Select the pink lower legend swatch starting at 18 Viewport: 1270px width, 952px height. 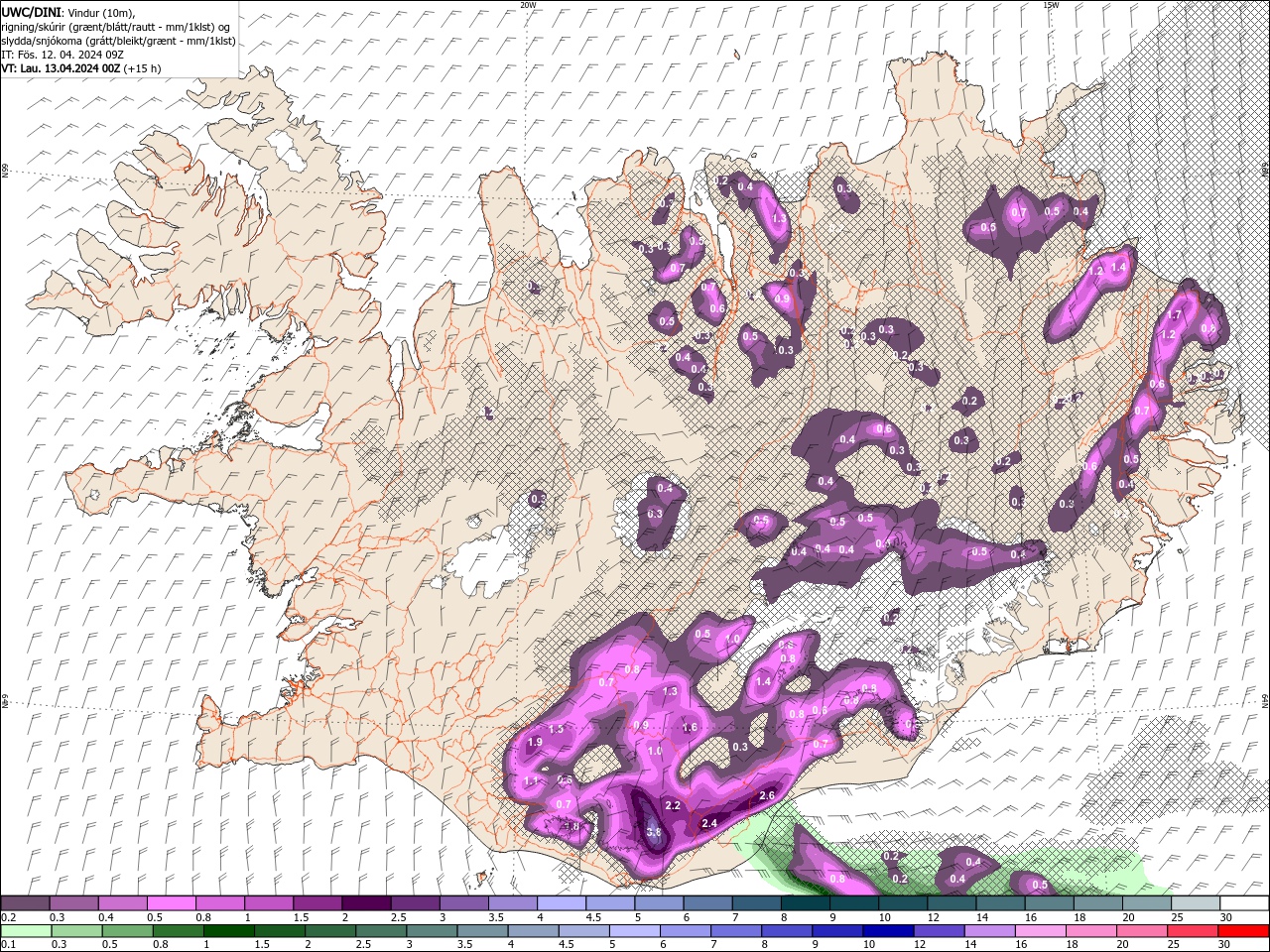pos(1090,931)
